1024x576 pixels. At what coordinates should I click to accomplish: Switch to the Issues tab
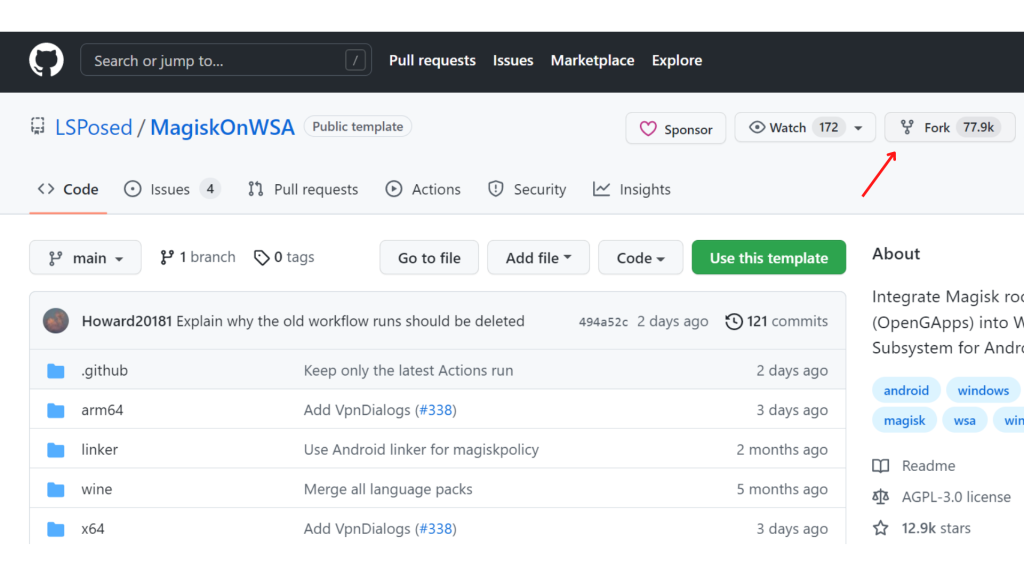(172, 189)
